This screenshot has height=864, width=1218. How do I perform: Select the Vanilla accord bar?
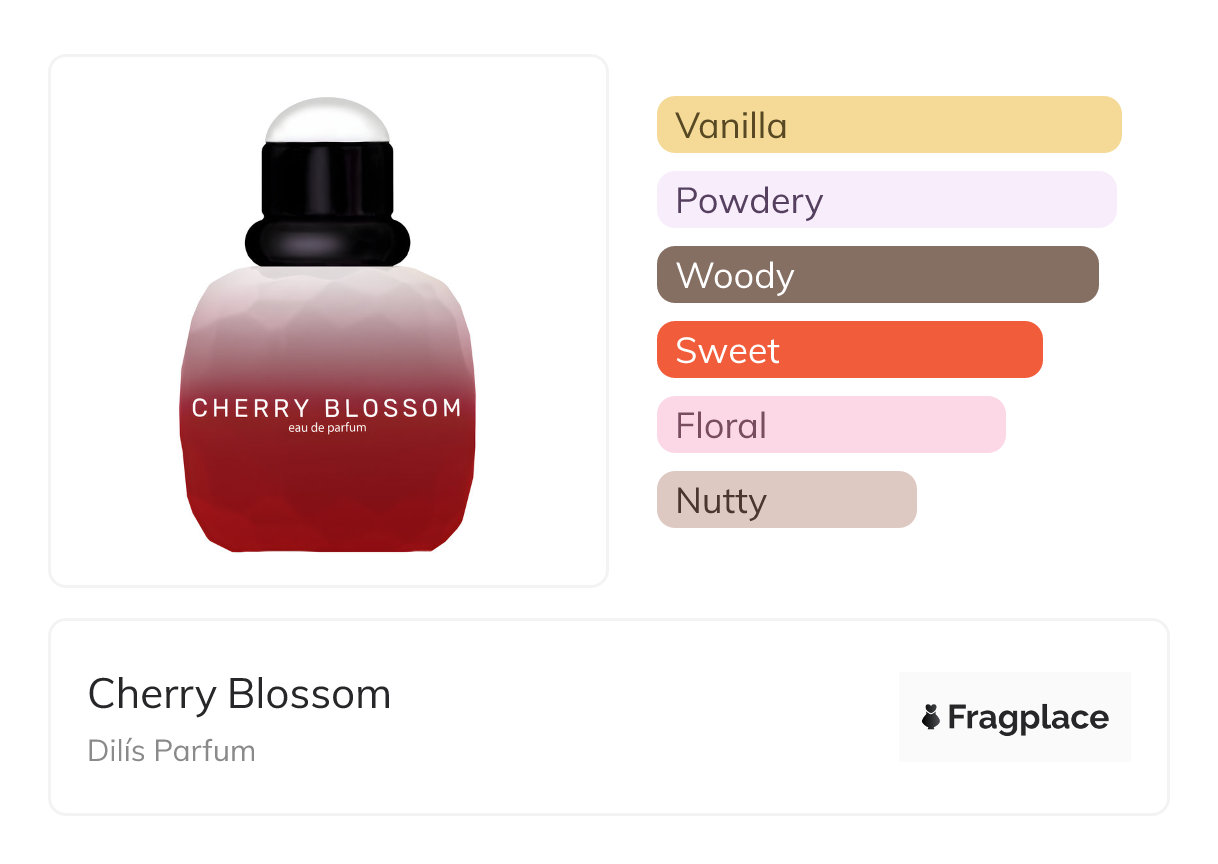pos(888,125)
